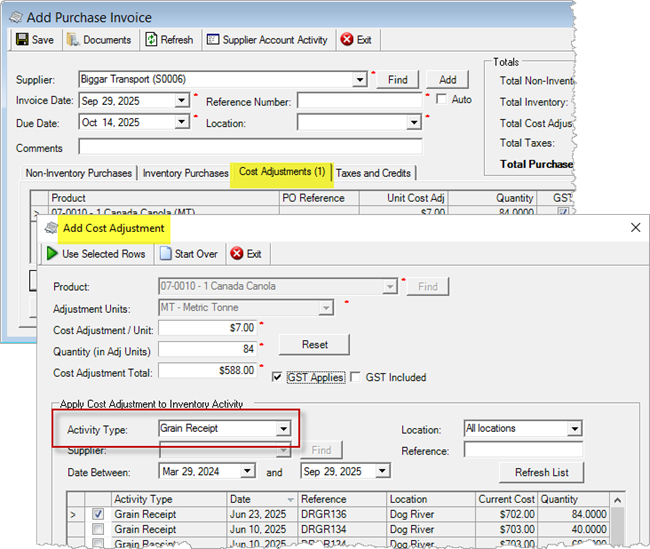
Task: Click the scroll-up arrow of the activity list
Action: (x=617, y=500)
